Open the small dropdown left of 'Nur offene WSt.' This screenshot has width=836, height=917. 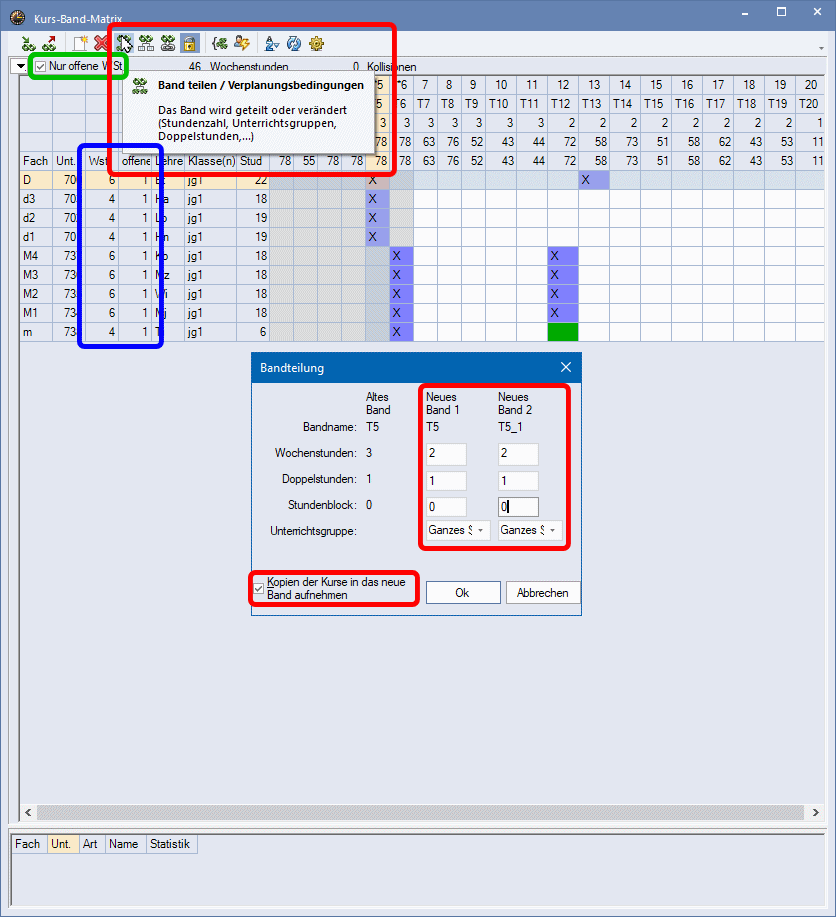19,66
